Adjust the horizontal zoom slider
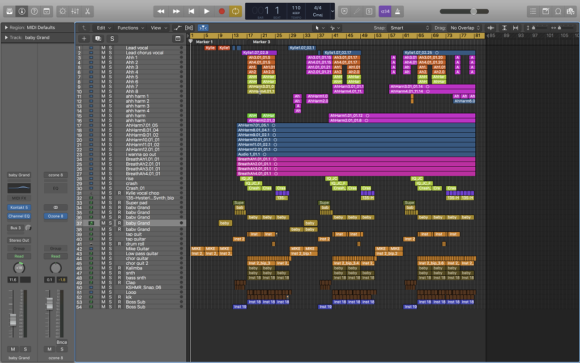 point(563,28)
